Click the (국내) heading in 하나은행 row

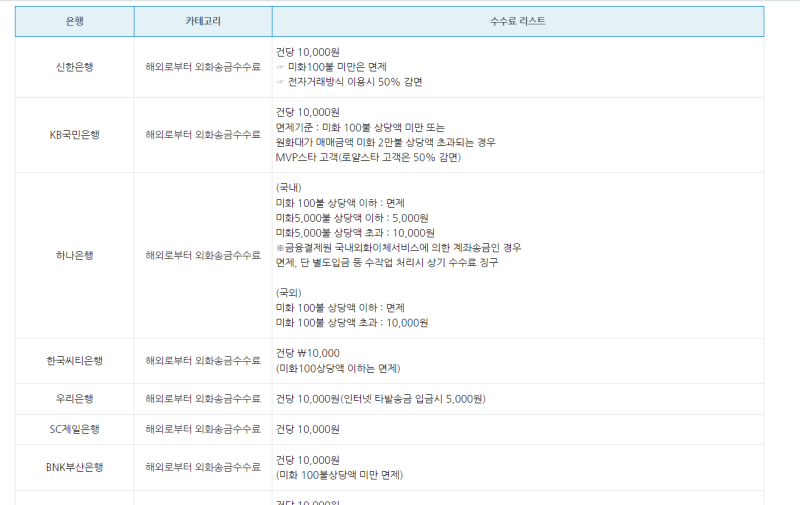pos(289,187)
